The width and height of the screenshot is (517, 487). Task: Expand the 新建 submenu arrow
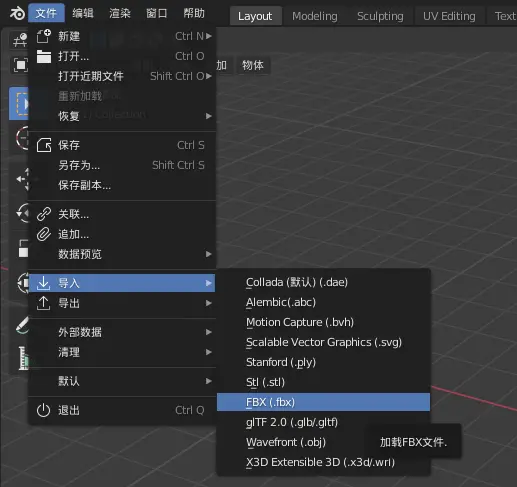[x=209, y=36]
